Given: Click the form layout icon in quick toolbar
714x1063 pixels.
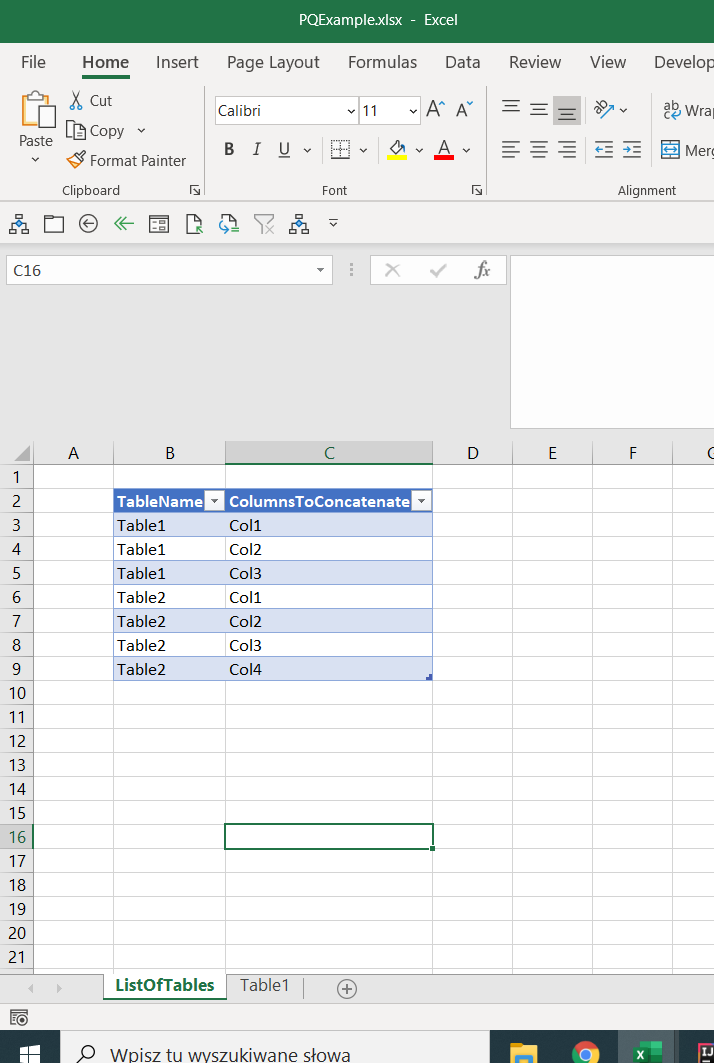Looking at the screenshot, I should pyautogui.click(x=159, y=224).
